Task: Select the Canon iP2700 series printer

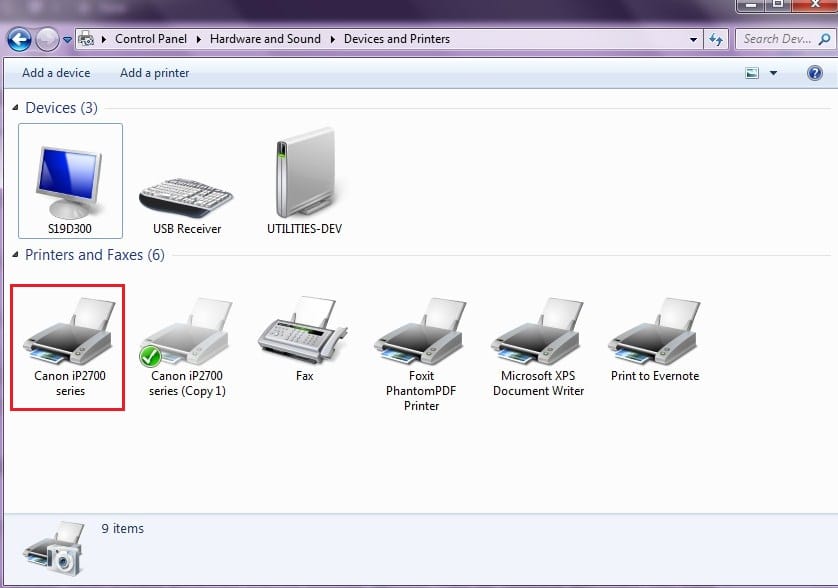Action: pos(69,347)
